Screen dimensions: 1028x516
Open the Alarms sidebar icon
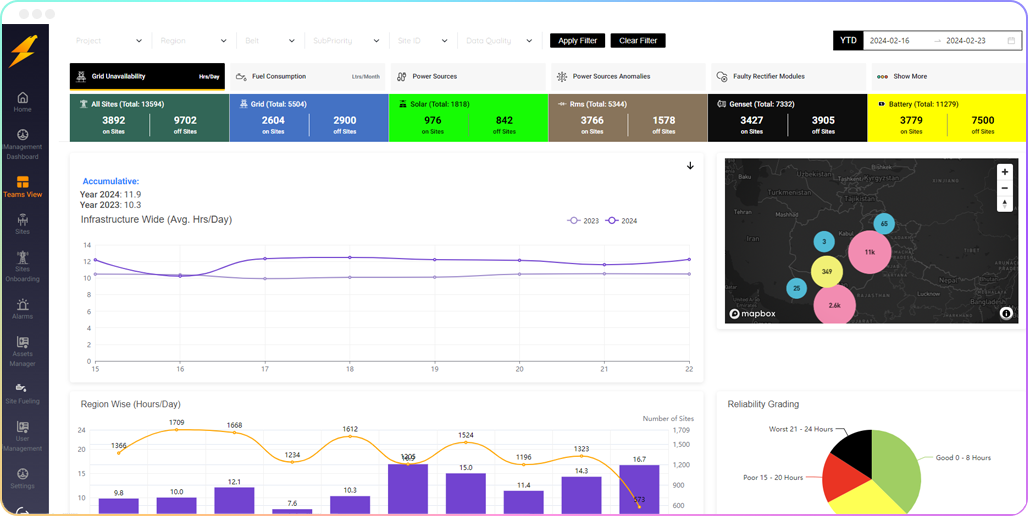22,308
